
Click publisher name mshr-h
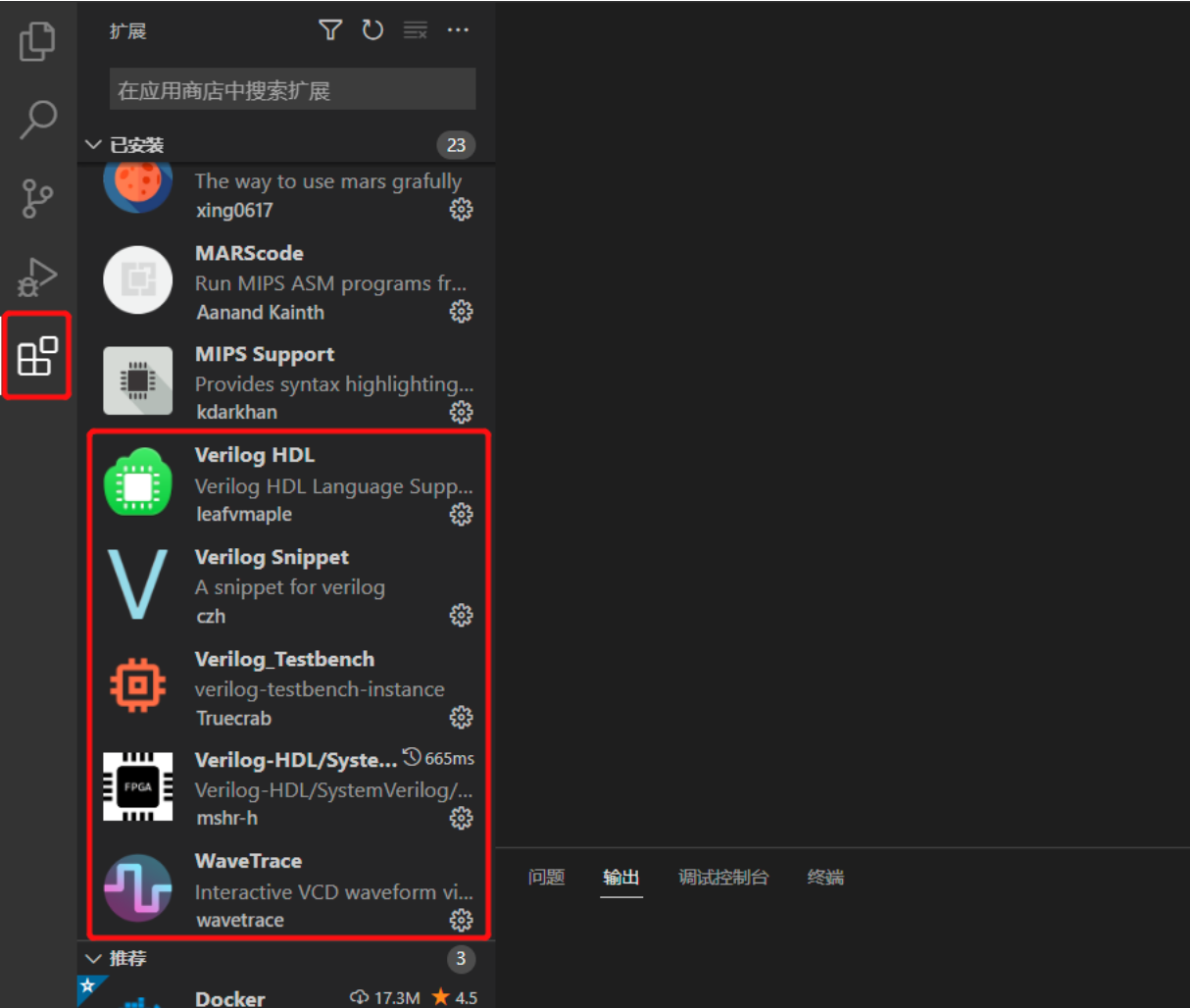click(226, 818)
